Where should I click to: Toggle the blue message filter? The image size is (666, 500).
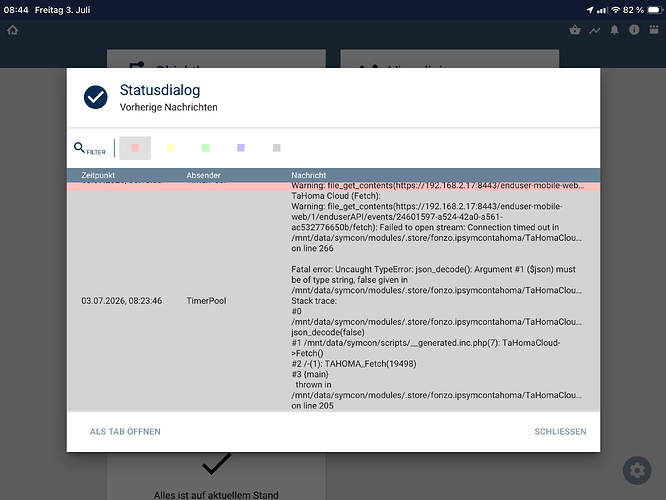(241, 148)
